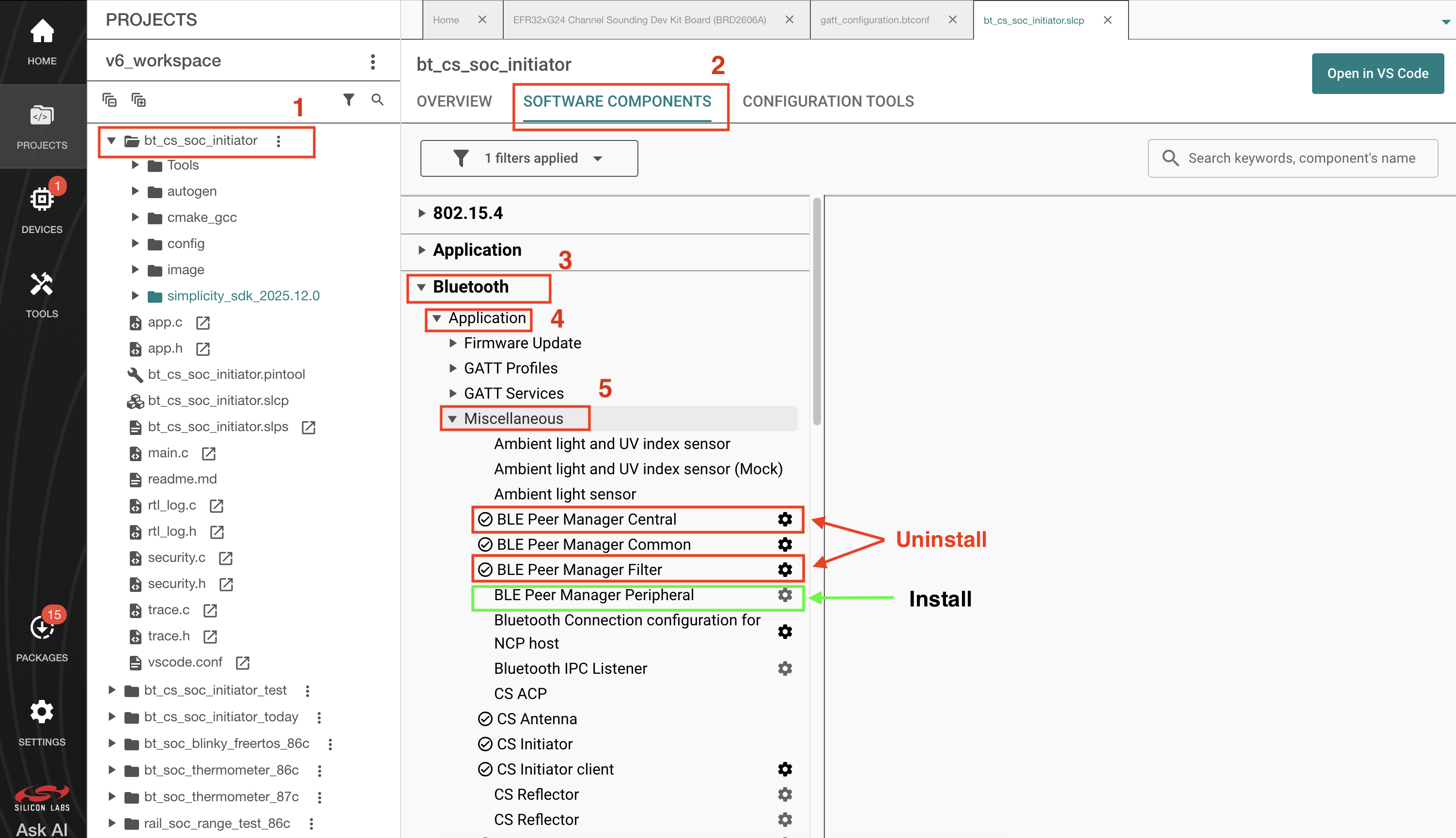This screenshot has height=838, width=1456.
Task: Open readme.md file
Action: 182,479
